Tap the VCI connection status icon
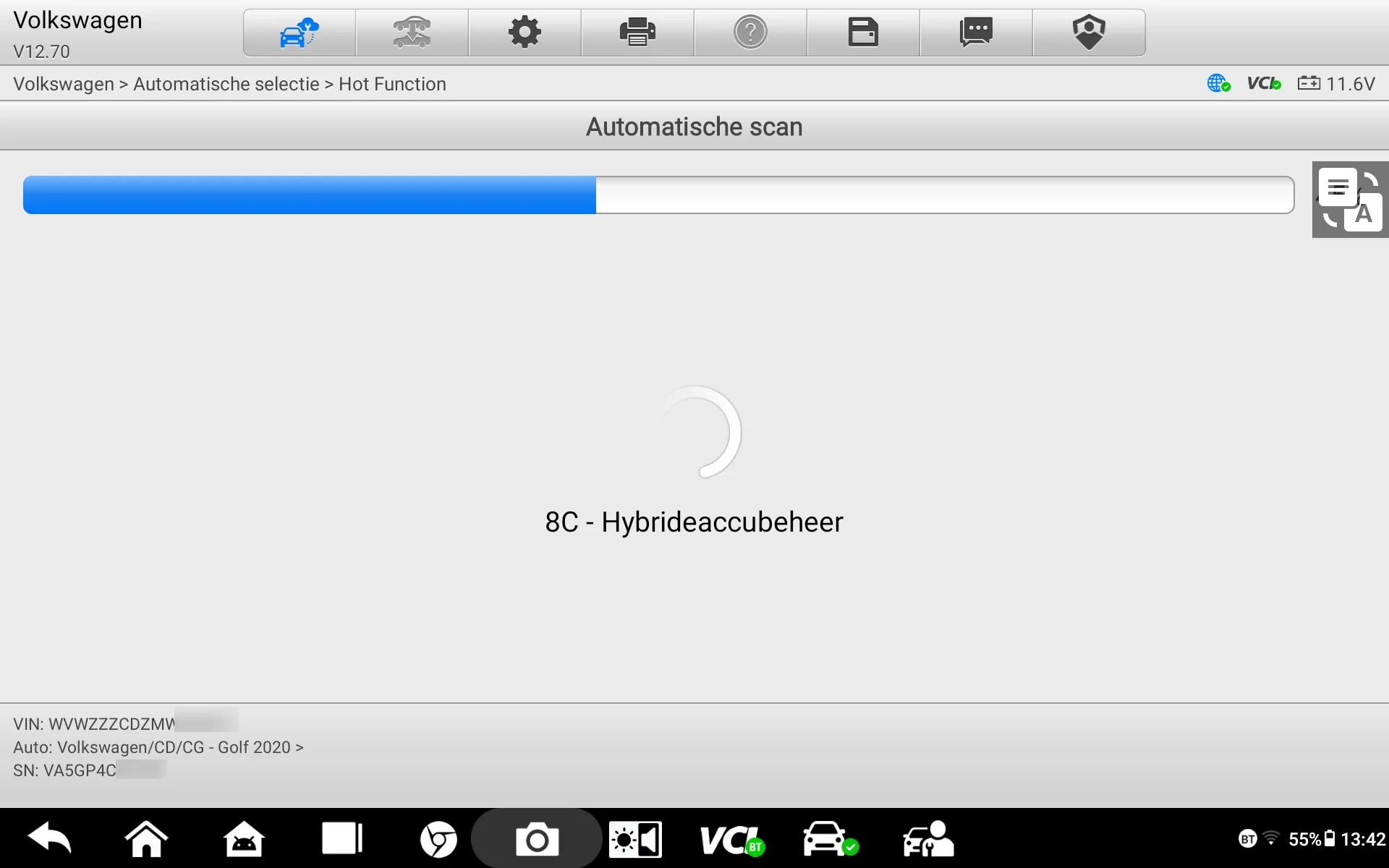This screenshot has height=868, width=1389. click(x=1264, y=84)
